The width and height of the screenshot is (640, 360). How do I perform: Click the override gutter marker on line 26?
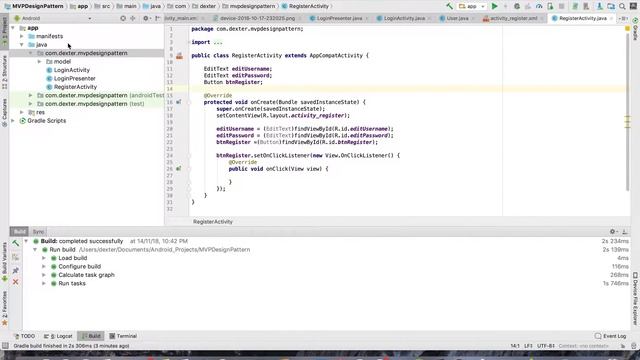(179, 169)
